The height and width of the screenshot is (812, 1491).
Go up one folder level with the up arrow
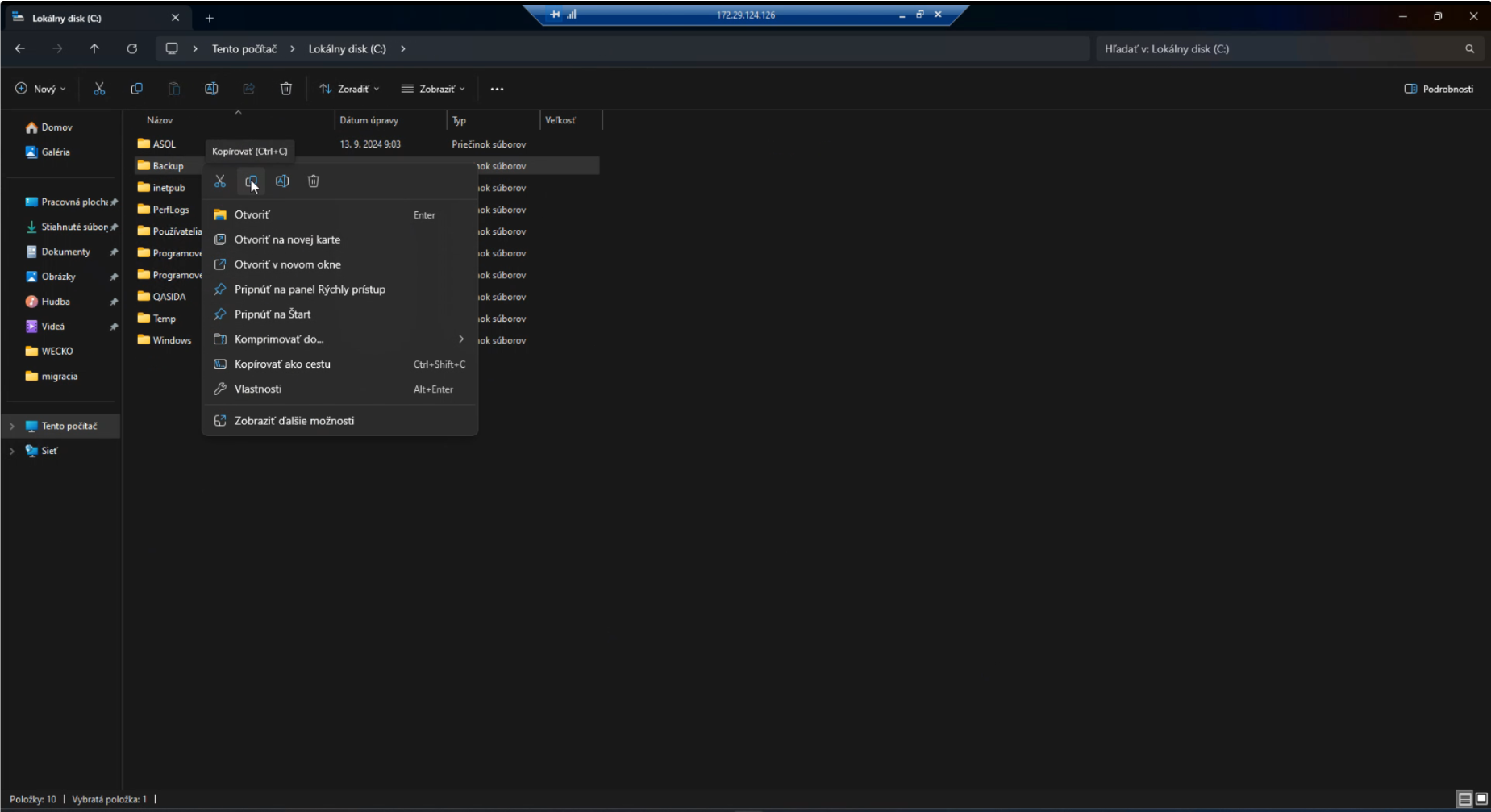tap(94, 49)
